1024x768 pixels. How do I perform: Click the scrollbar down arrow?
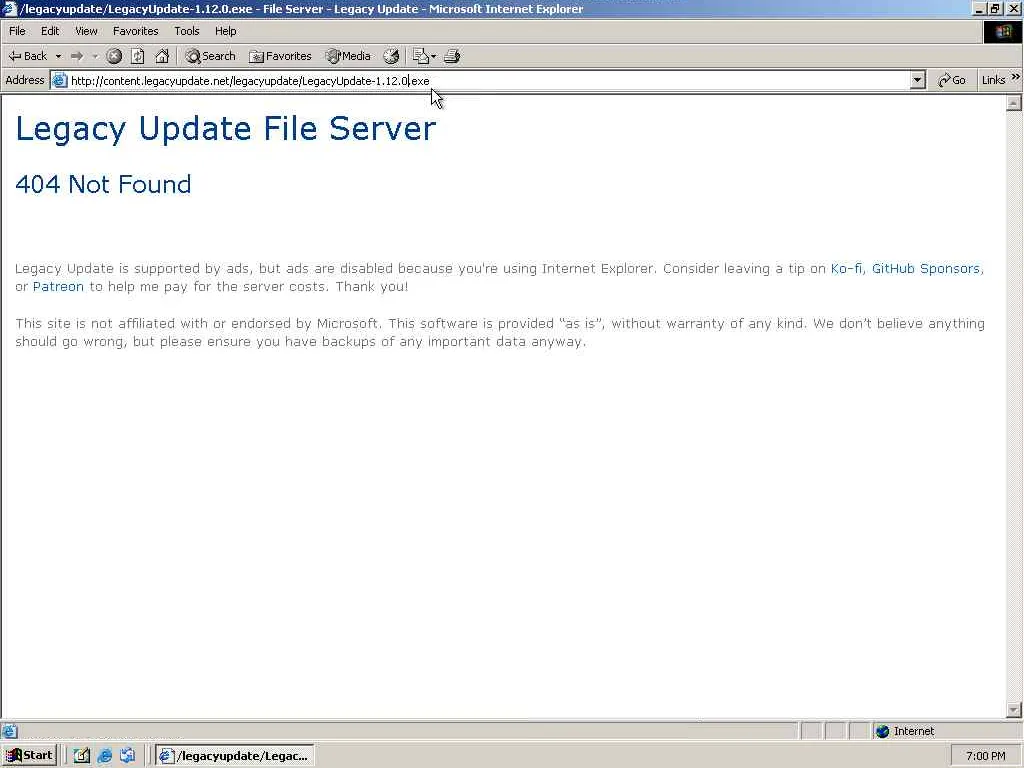(1014, 709)
